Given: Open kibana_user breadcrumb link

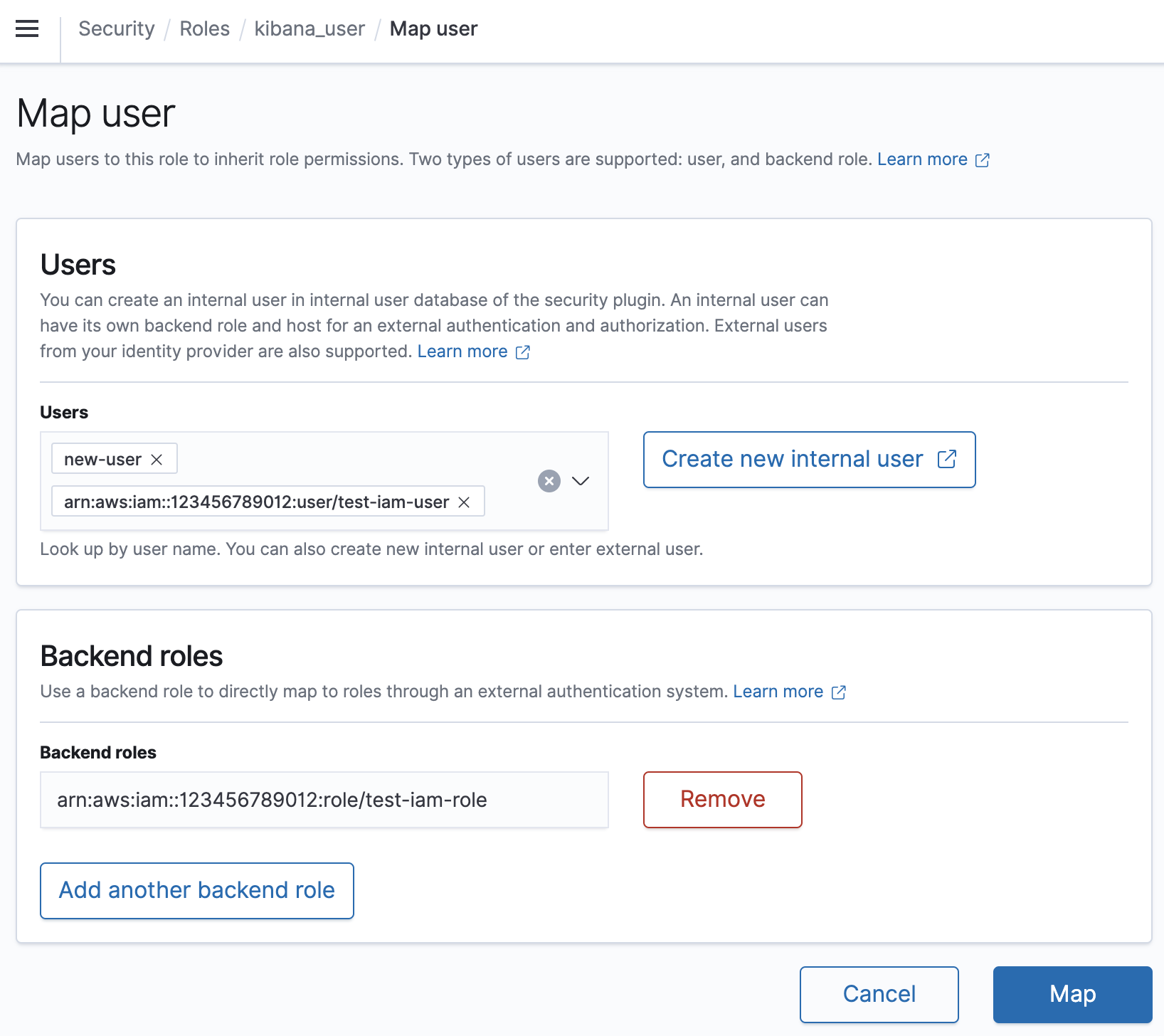Looking at the screenshot, I should click(x=309, y=29).
